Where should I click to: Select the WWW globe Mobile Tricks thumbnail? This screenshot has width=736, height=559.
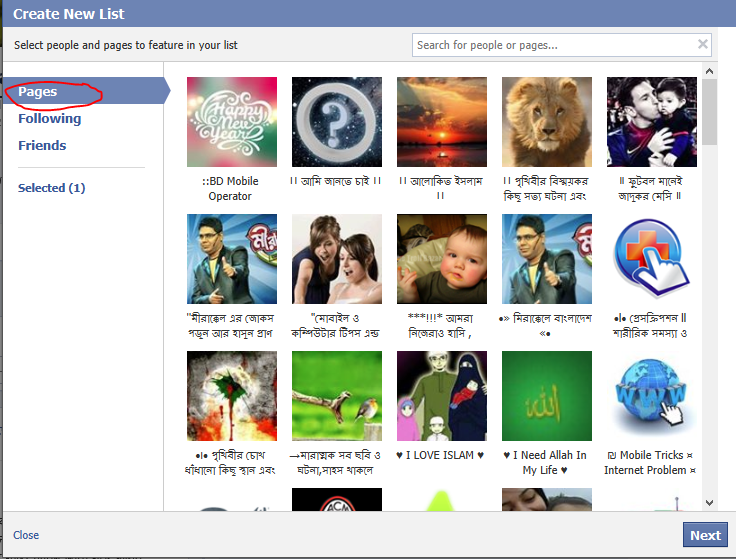652,396
